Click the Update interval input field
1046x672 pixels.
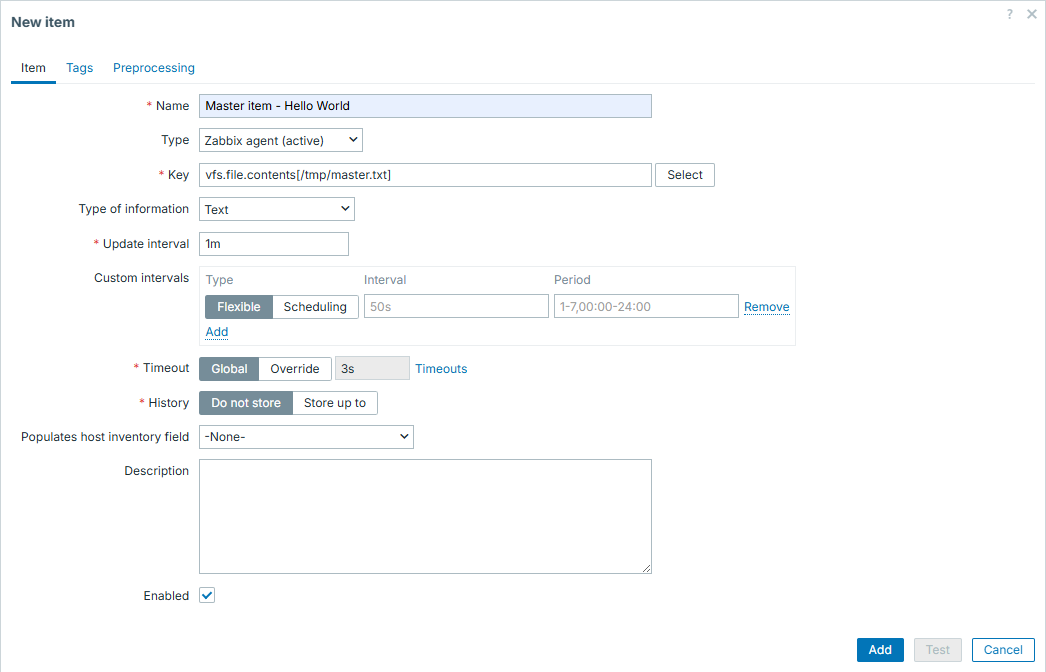click(x=274, y=244)
